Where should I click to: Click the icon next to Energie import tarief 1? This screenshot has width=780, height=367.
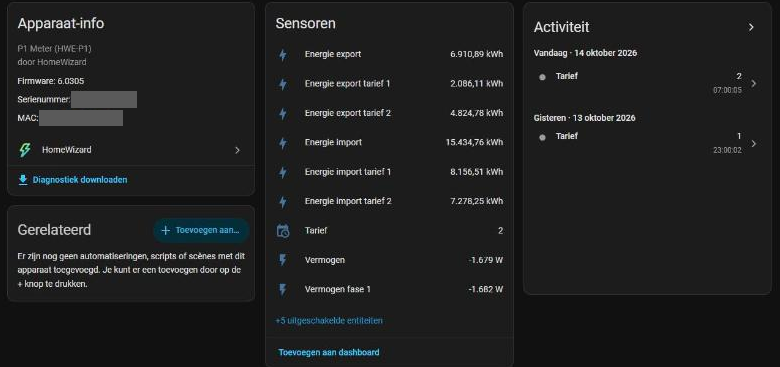click(283, 172)
